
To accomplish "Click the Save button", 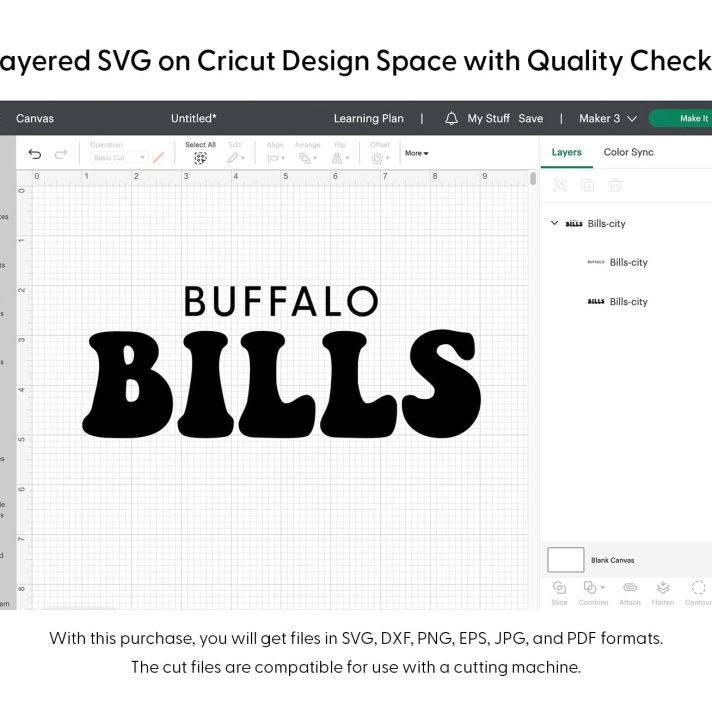I will (x=530, y=119).
